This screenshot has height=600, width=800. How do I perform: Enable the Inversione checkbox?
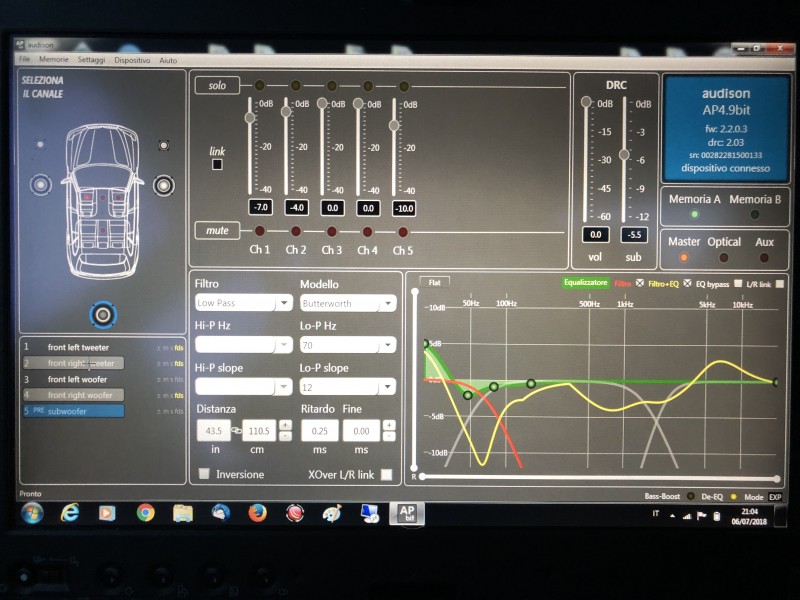point(204,473)
